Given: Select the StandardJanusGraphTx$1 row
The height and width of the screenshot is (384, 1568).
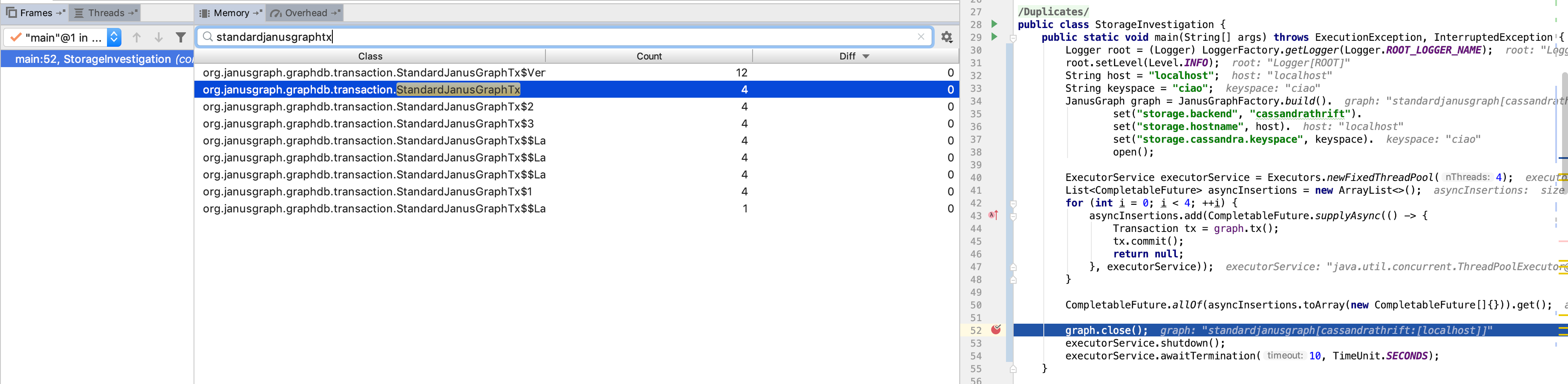Looking at the screenshot, I should tap(576, 192).
